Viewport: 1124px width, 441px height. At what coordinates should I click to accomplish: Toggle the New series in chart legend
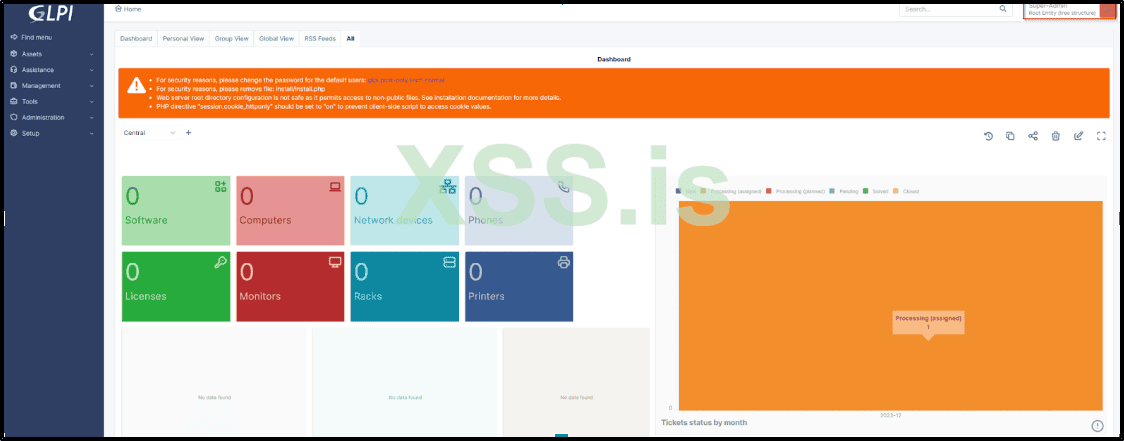(686, 191)
